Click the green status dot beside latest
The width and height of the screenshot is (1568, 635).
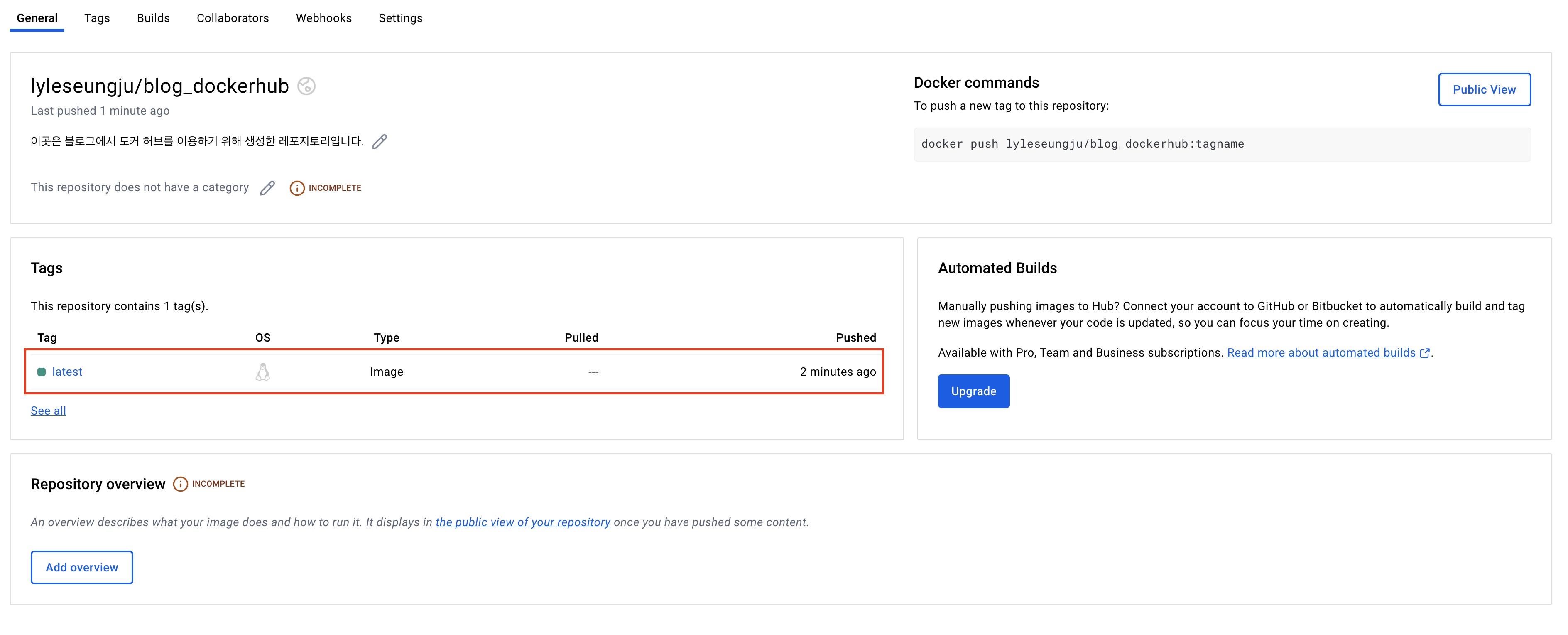tap(42, 372)
